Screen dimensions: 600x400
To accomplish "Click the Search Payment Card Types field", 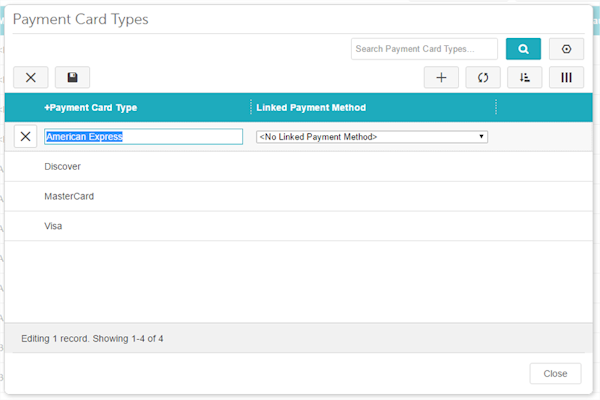I will pos(425,49).
